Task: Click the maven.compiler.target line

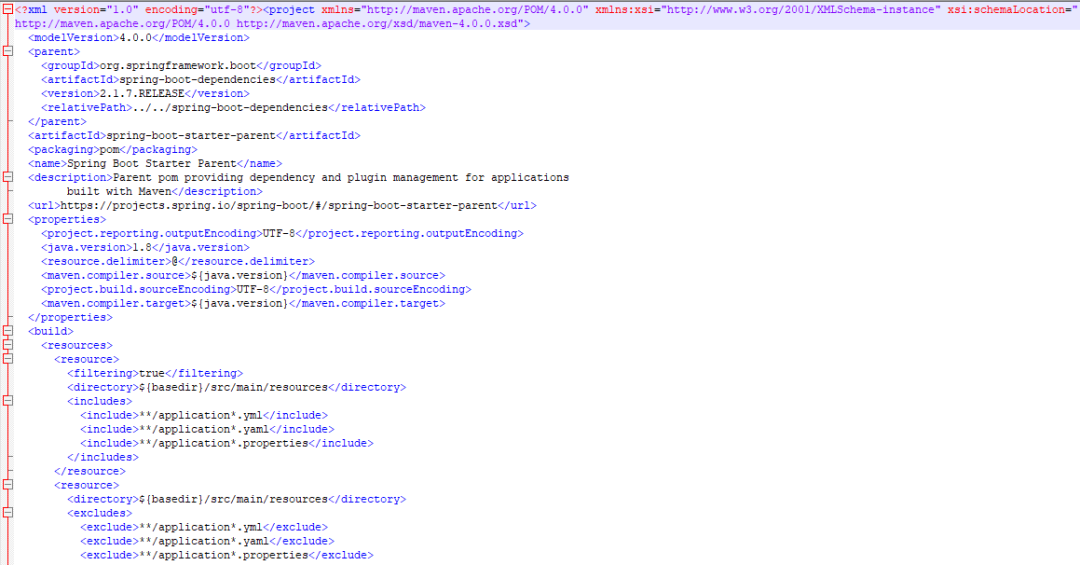Action: (x=243, y=303)
